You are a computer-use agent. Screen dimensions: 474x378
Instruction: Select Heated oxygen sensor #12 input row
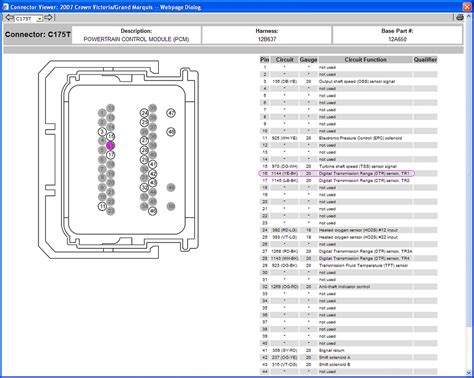click(x=348, y=230)
